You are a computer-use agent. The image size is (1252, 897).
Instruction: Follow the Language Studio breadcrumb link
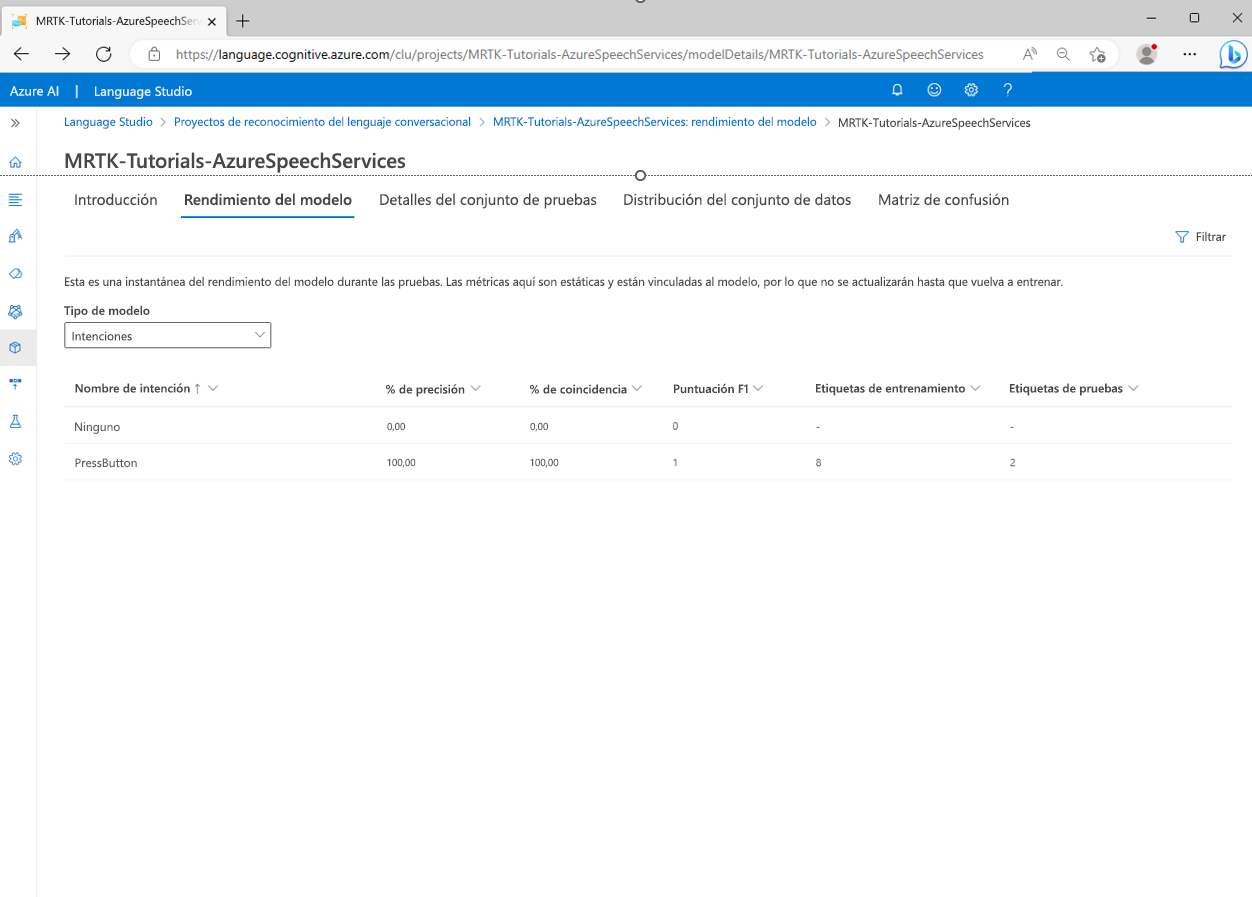pyautogui.click(x=108, y=122)
